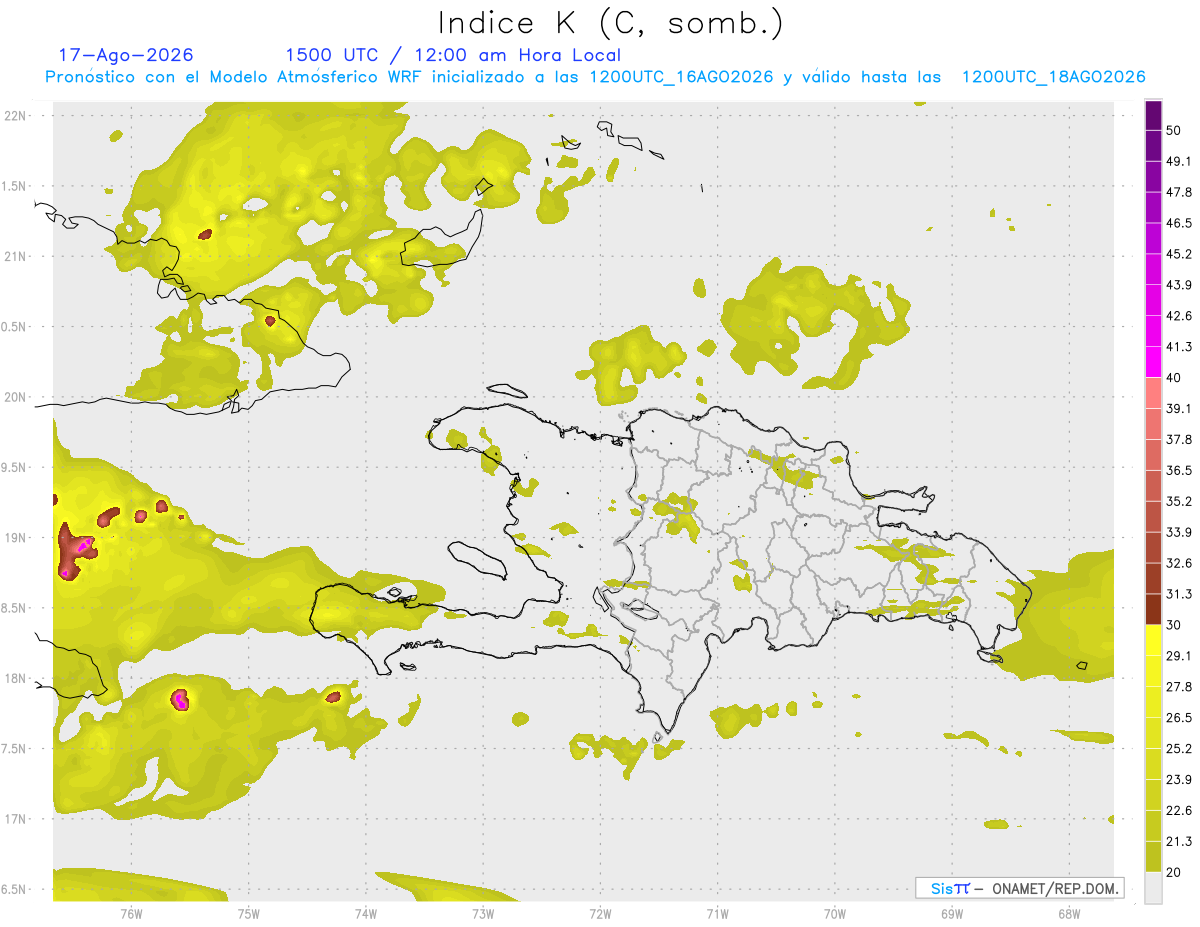The width and height of the screenshot is (1200, 927).
Task: Click the legend value "45.2"
Action: pyautogui.click(x=1179, y=254)
